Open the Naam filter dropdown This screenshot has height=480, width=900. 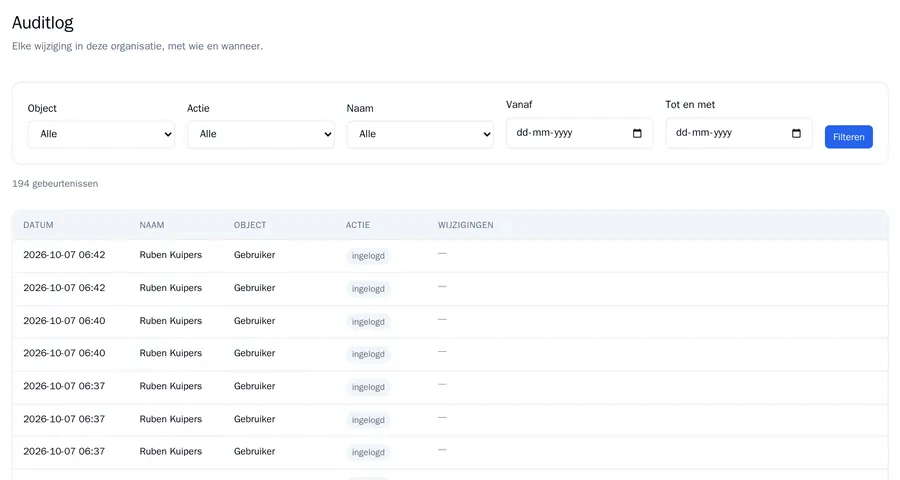point(420,134)
